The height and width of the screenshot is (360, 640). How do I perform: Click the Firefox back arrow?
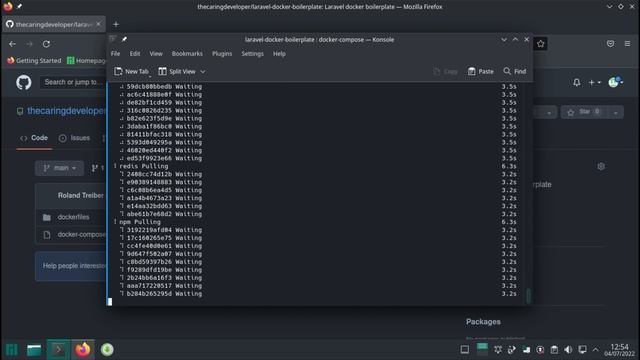12,44
